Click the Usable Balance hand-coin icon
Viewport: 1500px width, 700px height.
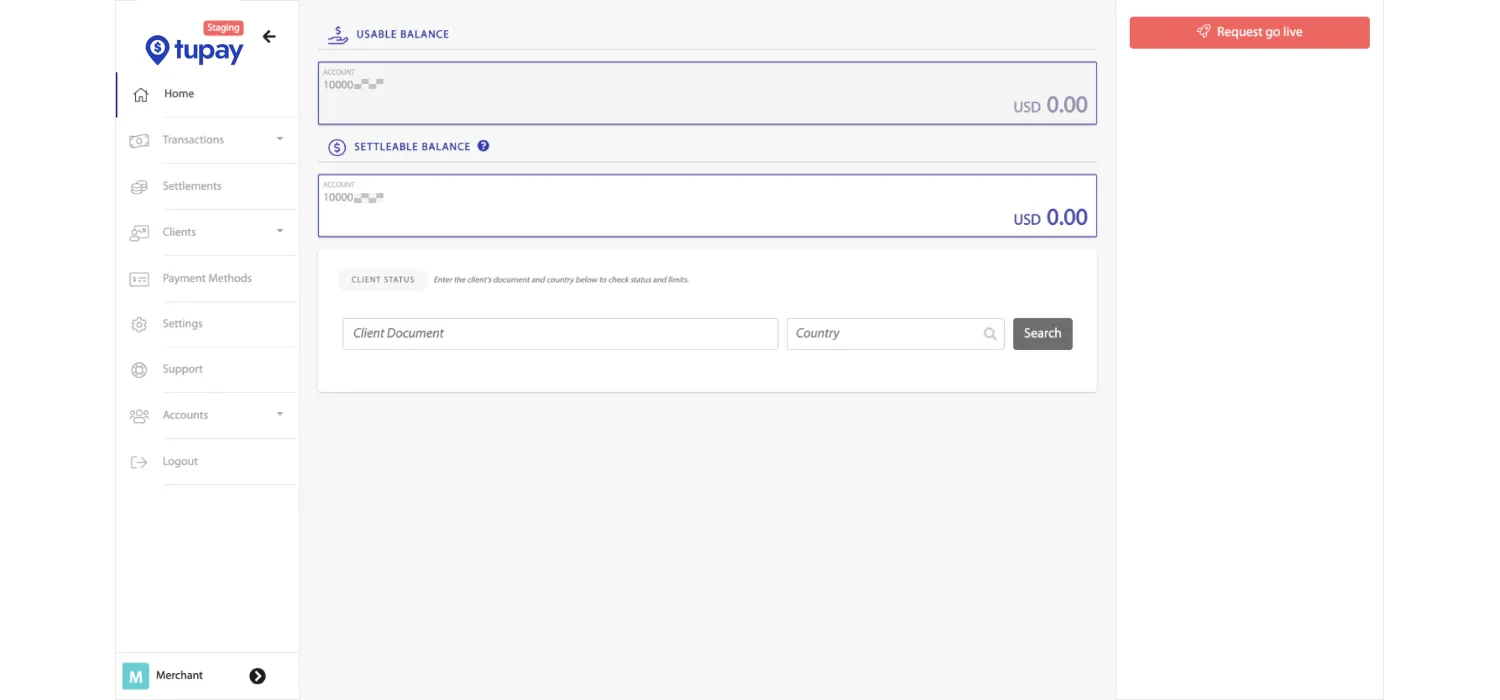pos(338,34)
